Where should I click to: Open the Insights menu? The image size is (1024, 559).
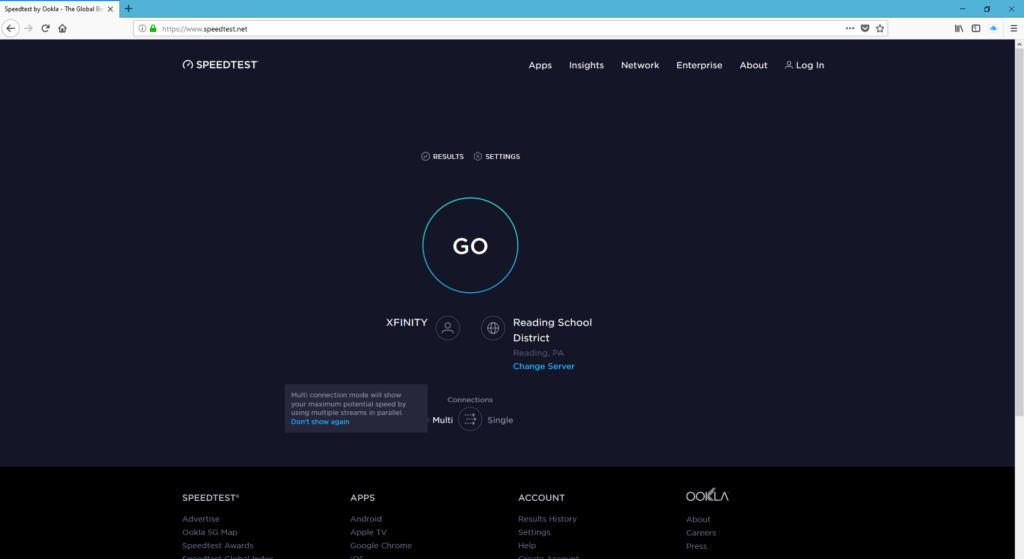(x=586, y=65)
